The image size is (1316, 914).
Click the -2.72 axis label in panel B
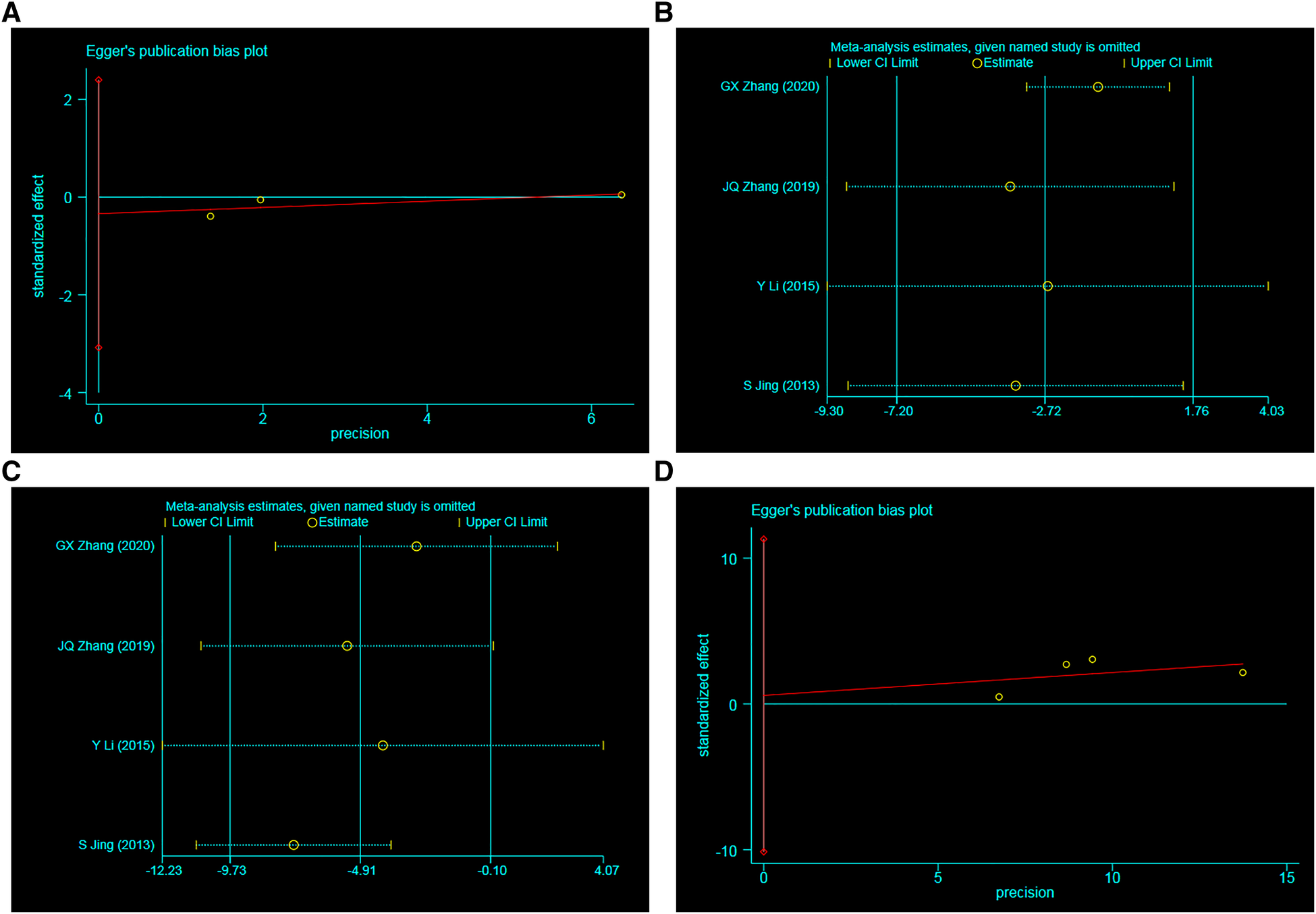1046,411
